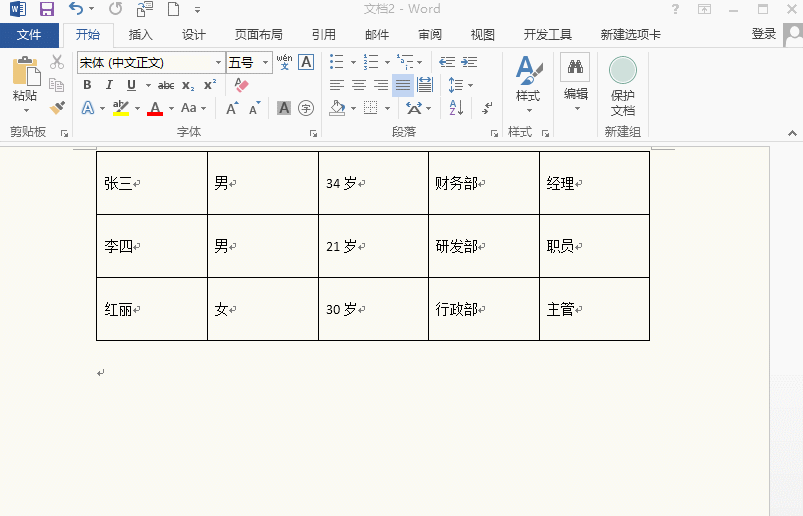803x516 pixels.
Task: Switch to the 审阅 tab
Action: tap(430, 35)
